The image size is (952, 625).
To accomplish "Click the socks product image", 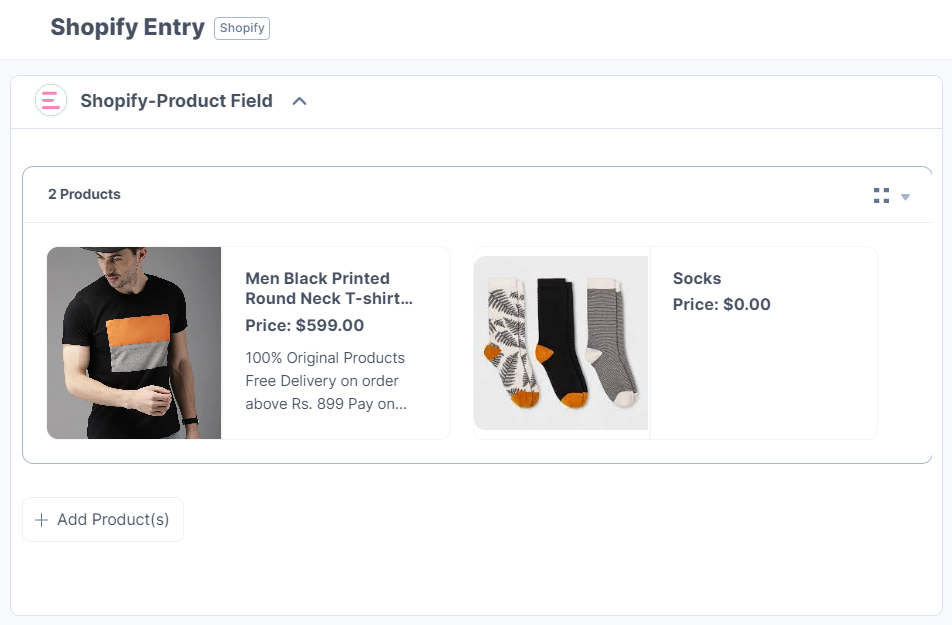I will [x=561, y=343].
